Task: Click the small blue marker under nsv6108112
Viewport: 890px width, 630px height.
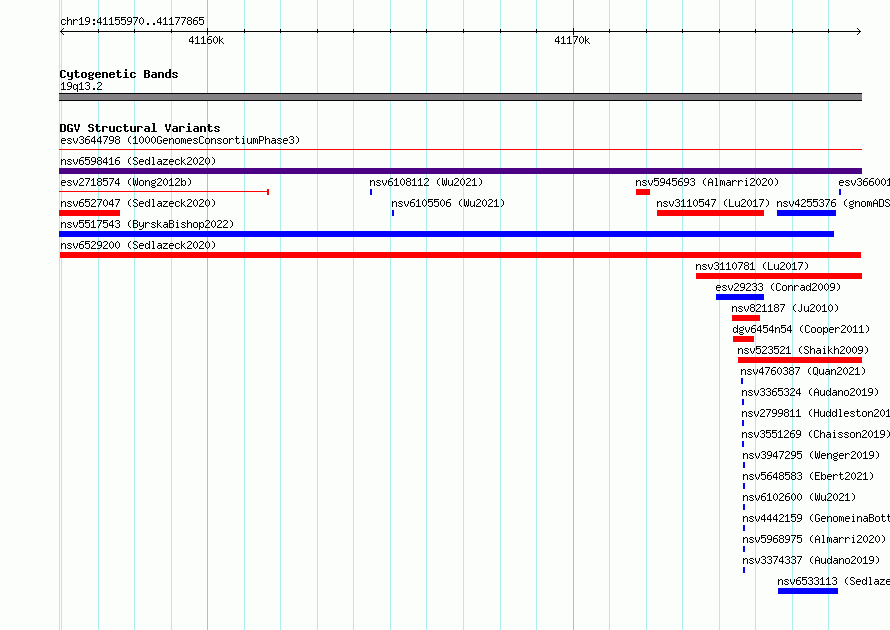Action: pos(371,192)
